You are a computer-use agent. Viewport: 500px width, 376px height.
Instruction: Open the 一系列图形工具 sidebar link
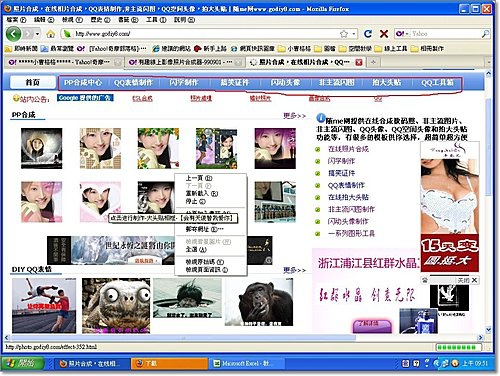(x=351, y=233)
